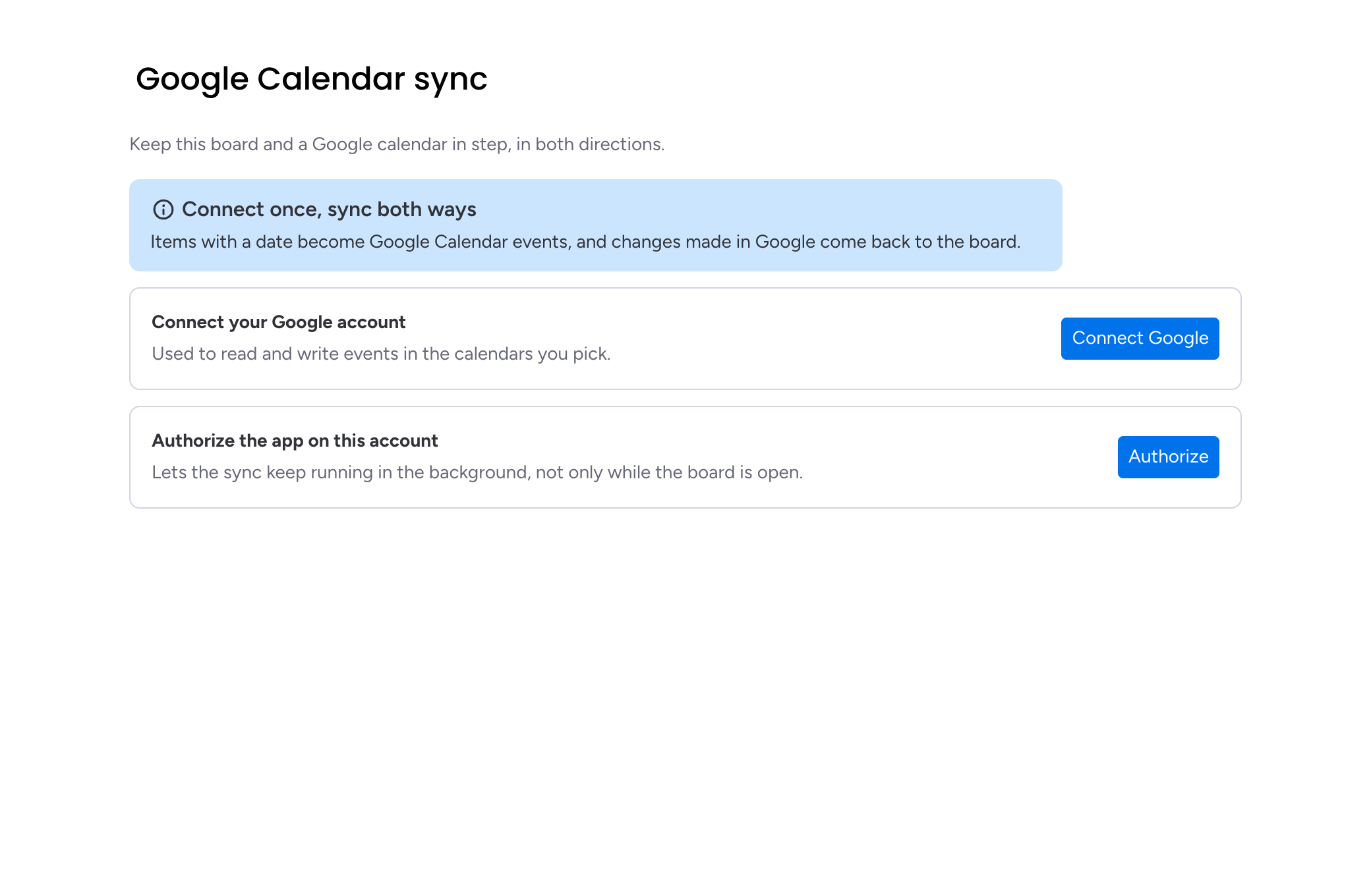Click the 'Google Calendar sync' page title
Viewport: 1371px width, 896px height.
[x=311, y=79]
